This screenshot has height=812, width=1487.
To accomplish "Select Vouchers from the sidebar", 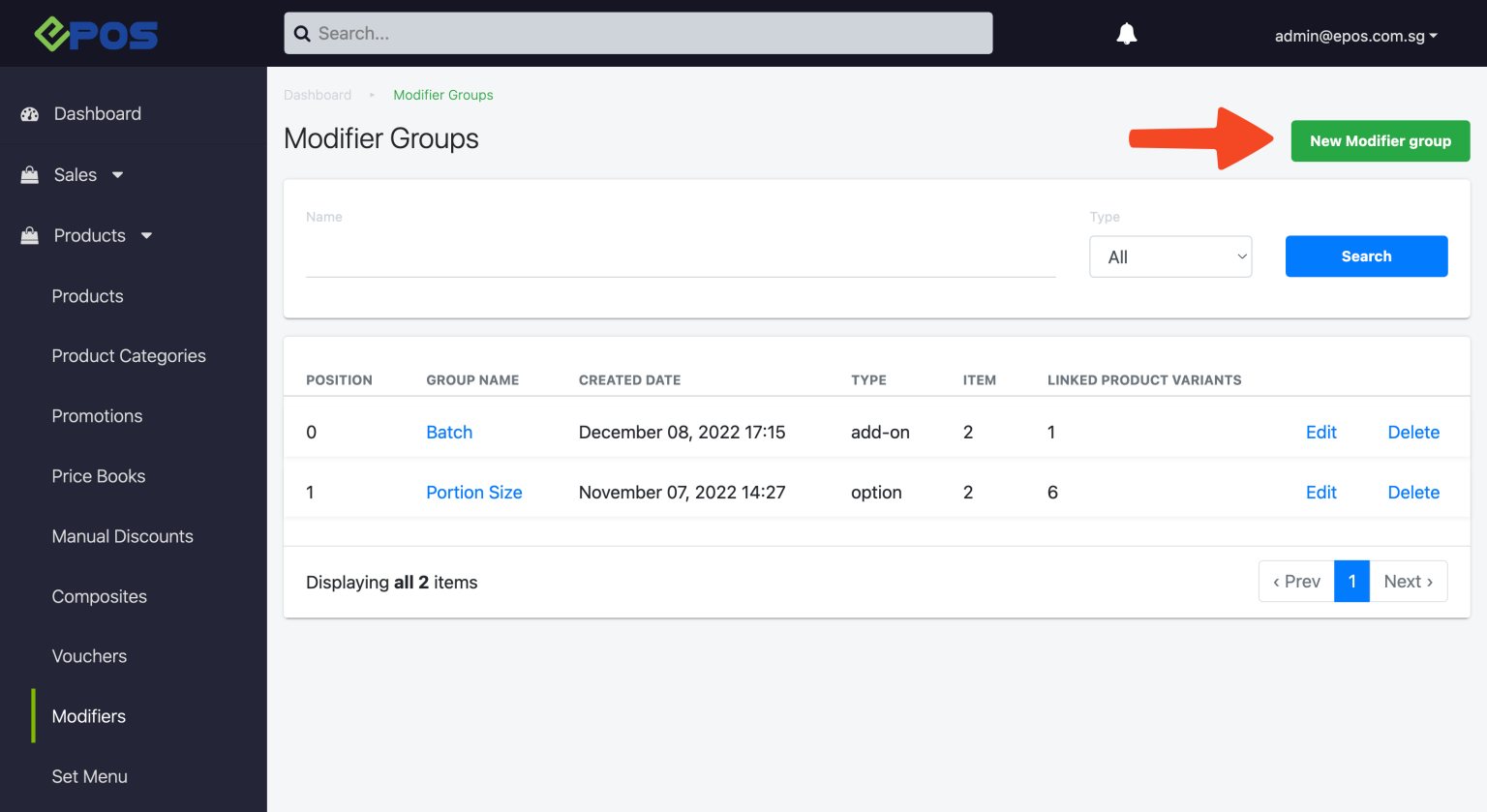I will pyautogui.click(x=89, y=656).
